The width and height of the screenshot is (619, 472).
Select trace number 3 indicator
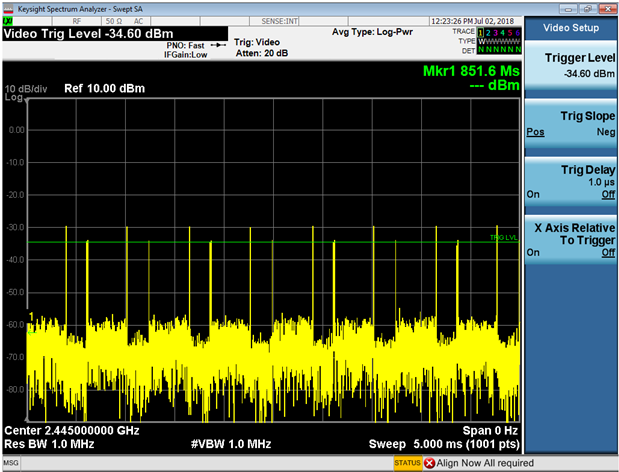point(495,32)
